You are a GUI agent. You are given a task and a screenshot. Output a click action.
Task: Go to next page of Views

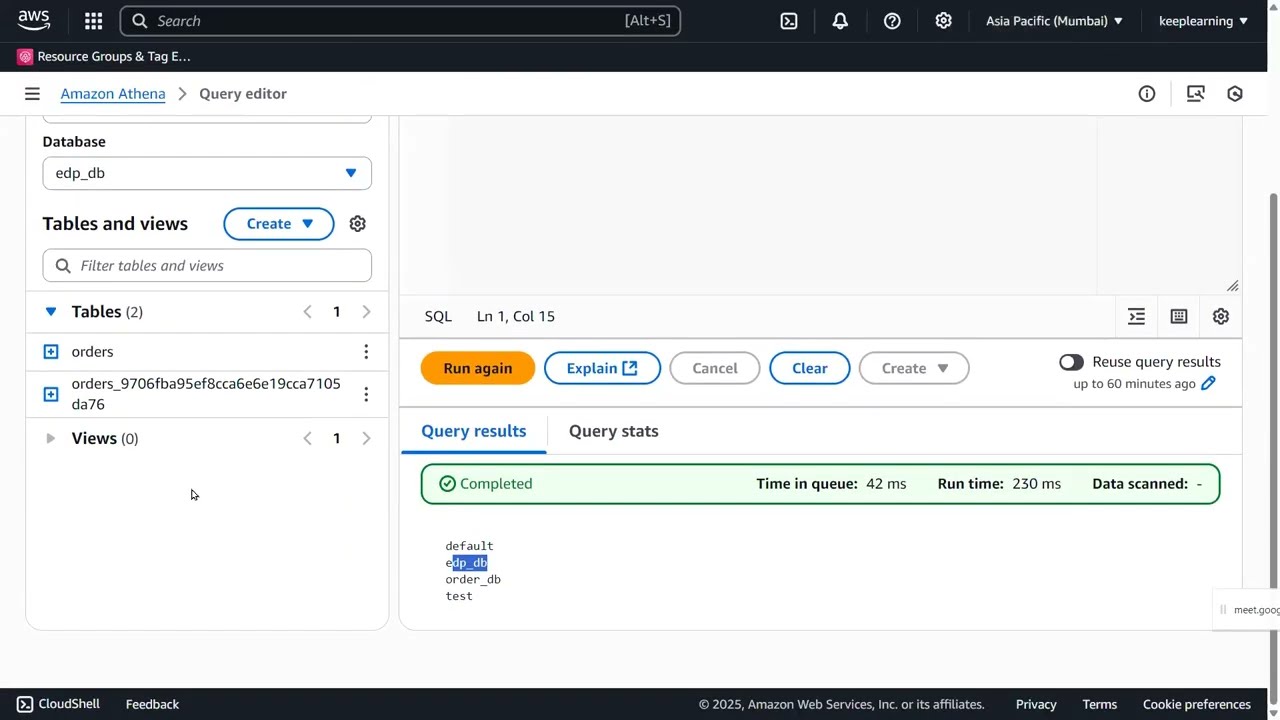pos(366,439)
